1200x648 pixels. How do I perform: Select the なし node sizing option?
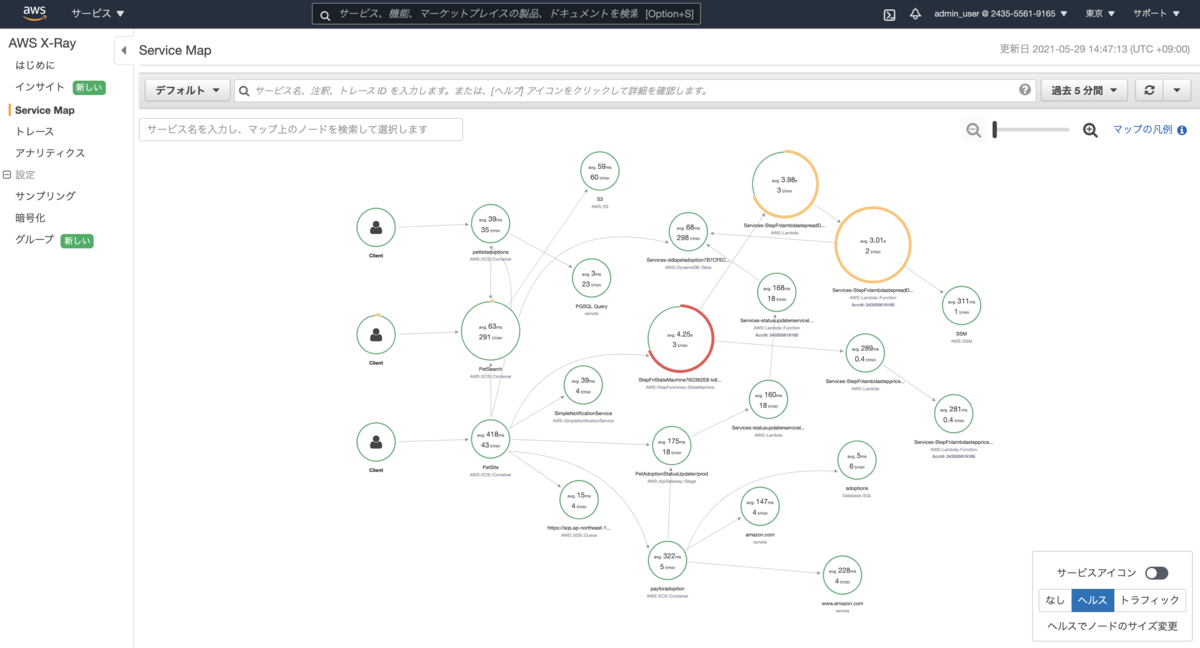point(1055,600)
